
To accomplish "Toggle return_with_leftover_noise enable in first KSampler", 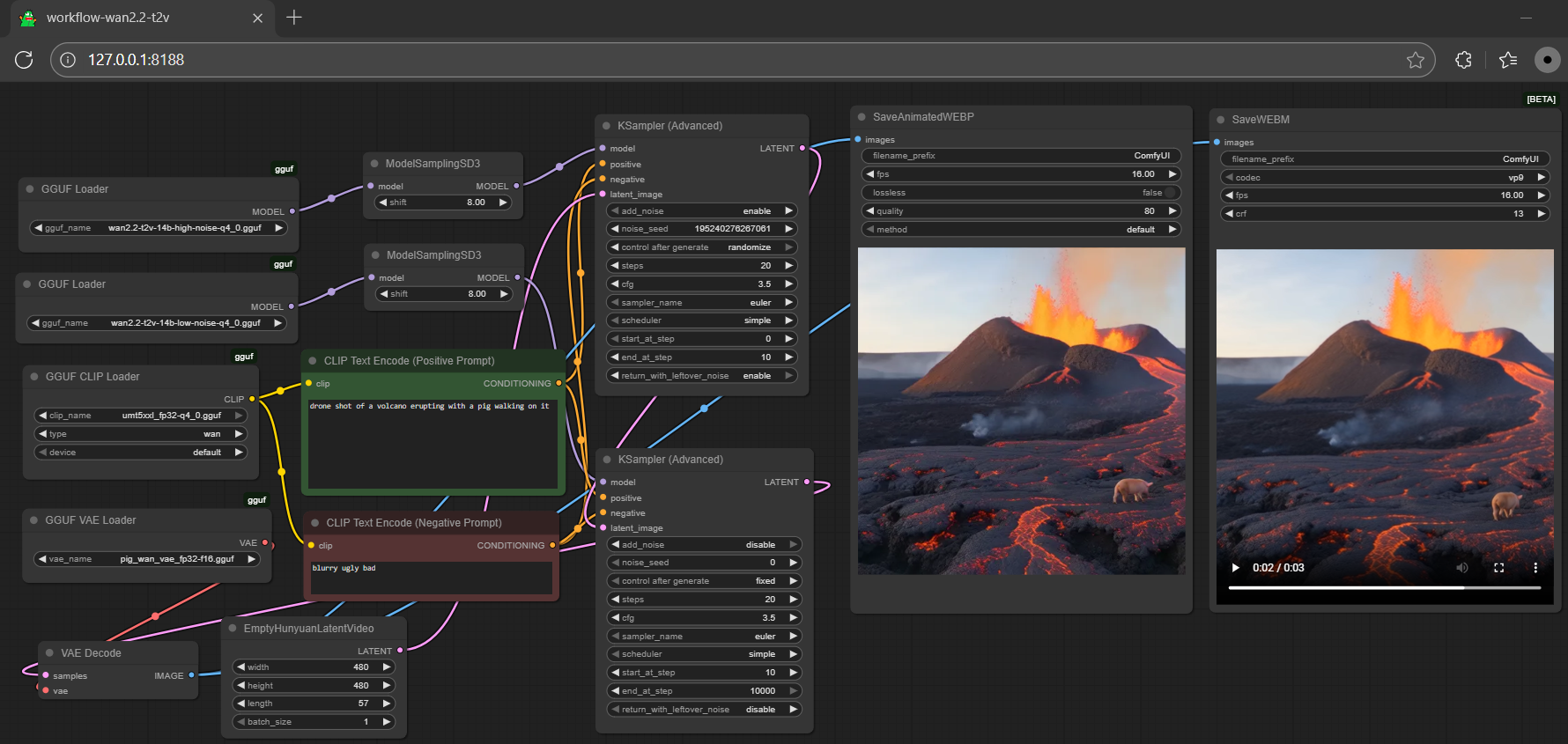I will pyautogui.click(x=701, y=376).
